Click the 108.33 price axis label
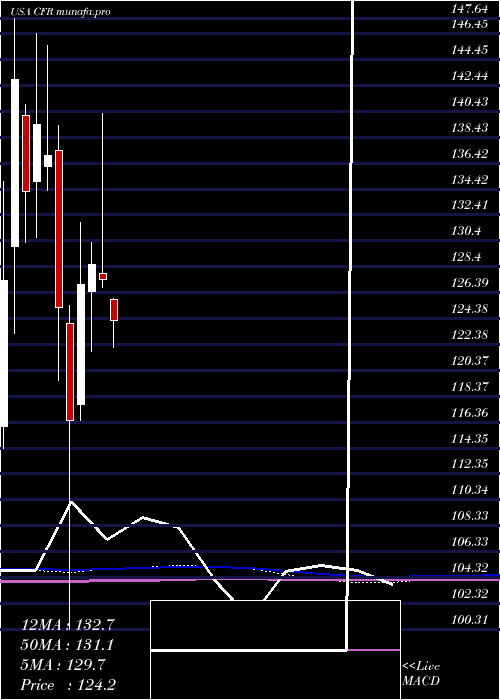500x700 pixels. (x=470, y=516)
